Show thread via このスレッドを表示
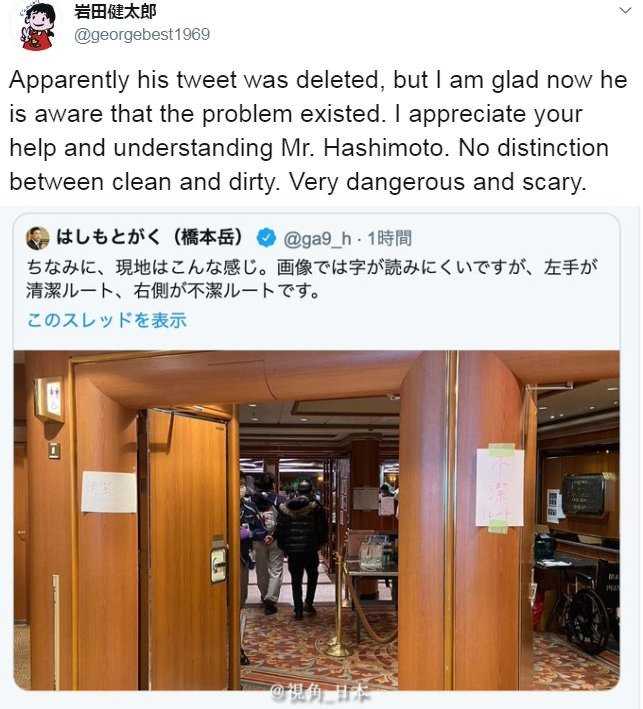643x709 pixels. tap(107, 320)
